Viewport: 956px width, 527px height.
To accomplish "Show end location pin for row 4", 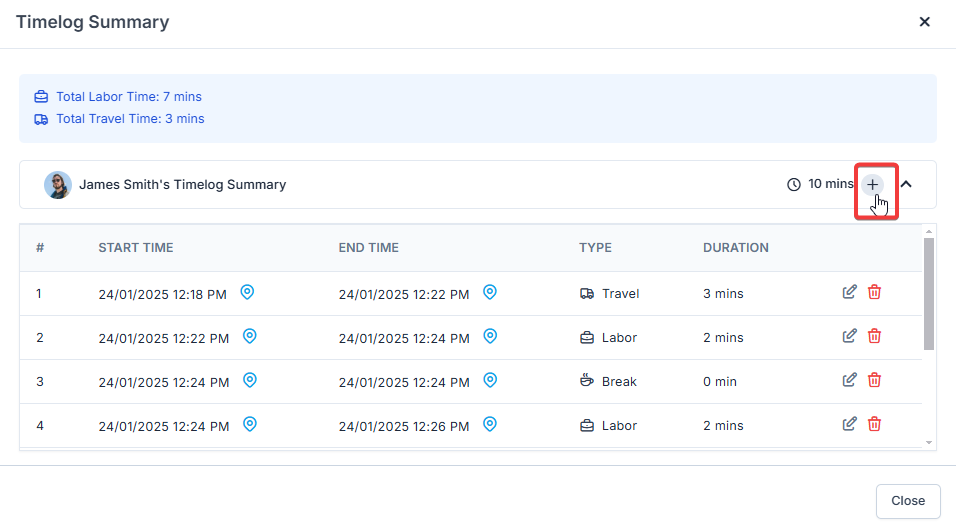I will click(490, 424).
